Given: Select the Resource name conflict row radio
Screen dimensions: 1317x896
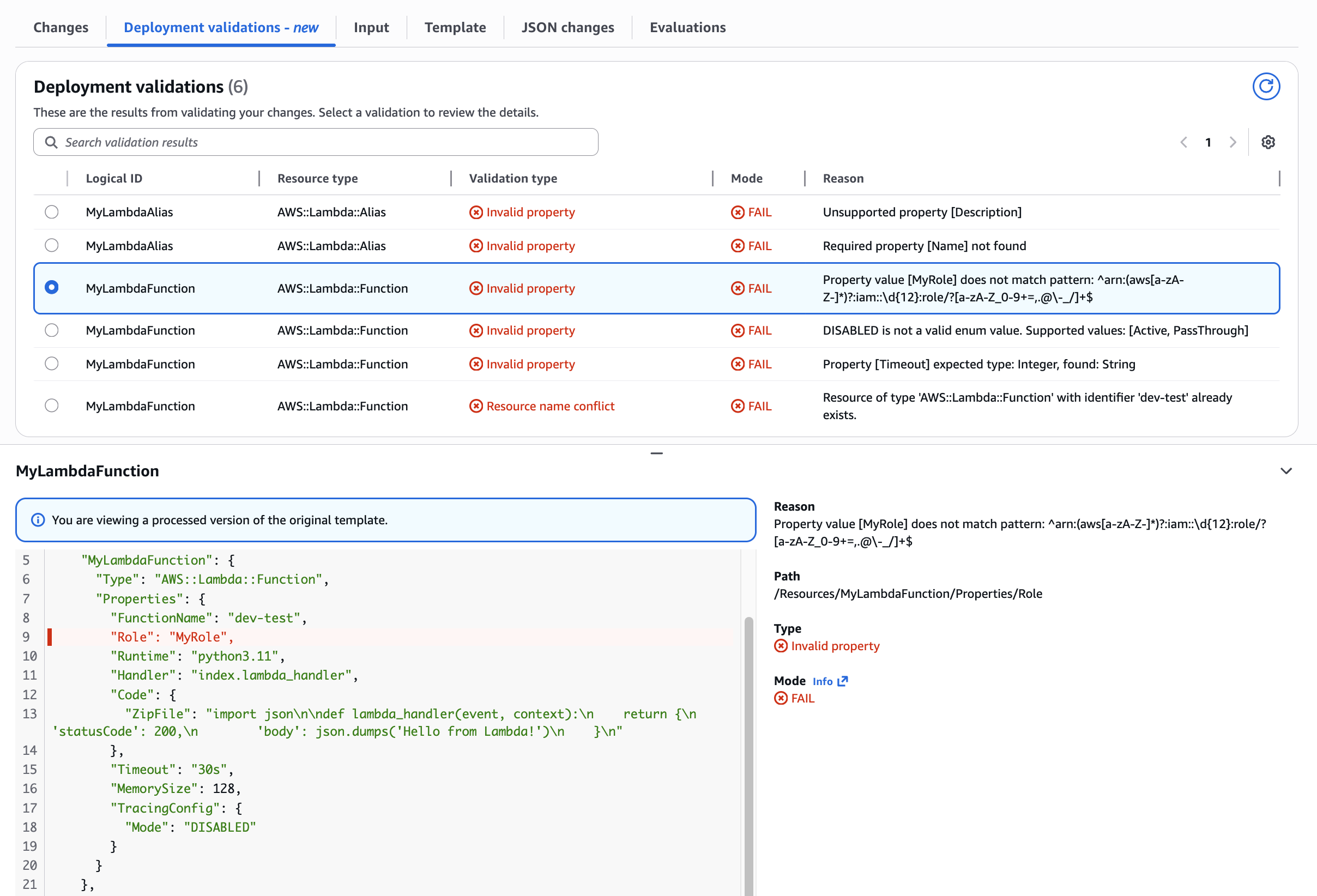Looking at the screenshot, I should coord(52,406).
